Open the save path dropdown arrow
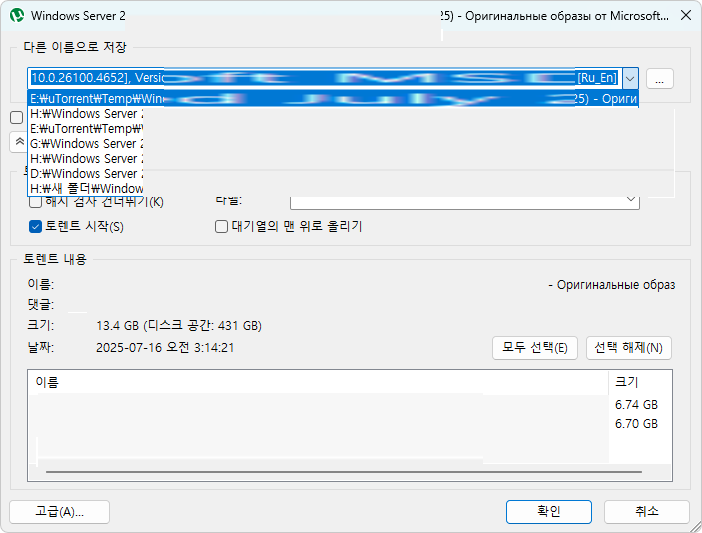 click(630, 79)
